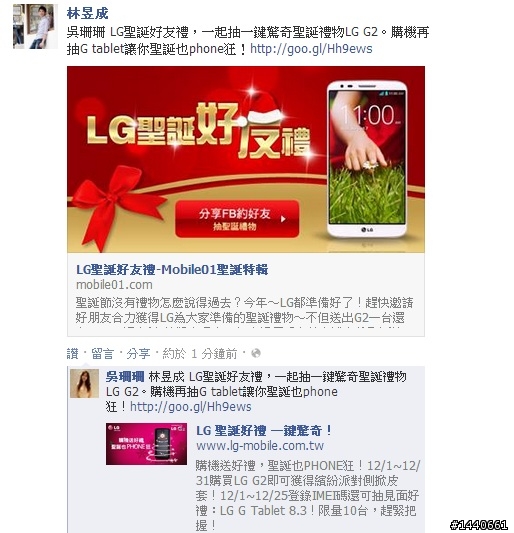514x533 pixels.
Task: Click the 分享FB約好友 red button
Action: point(237,219)
